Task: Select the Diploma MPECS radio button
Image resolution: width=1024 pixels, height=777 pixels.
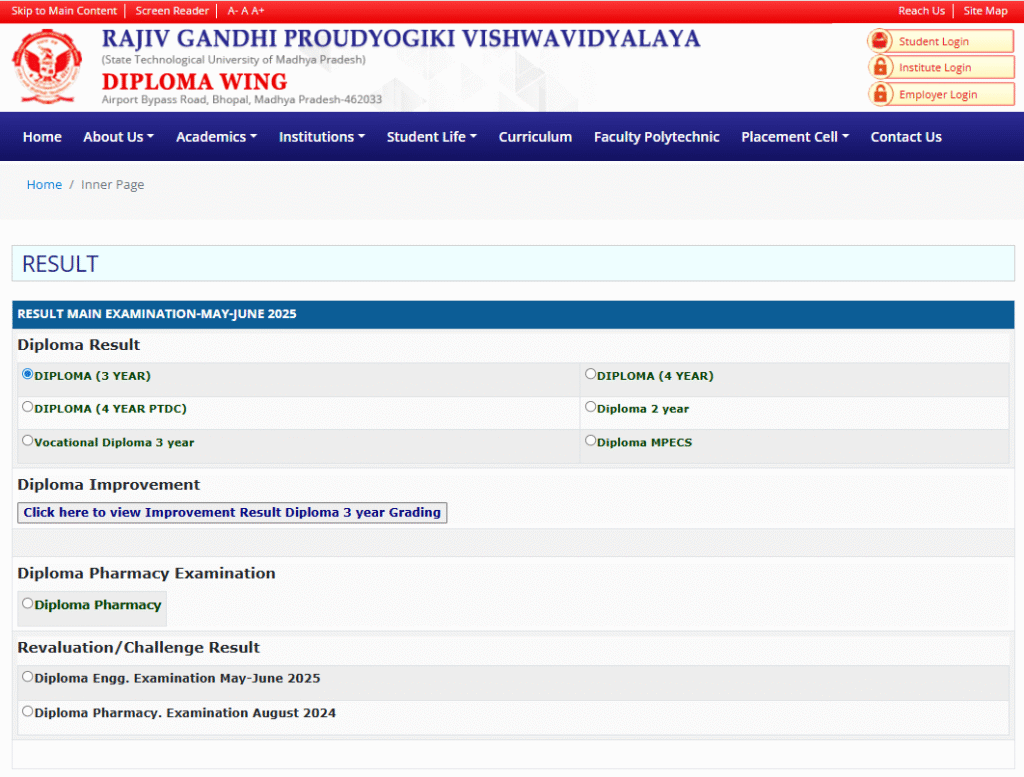Action: 590,440
